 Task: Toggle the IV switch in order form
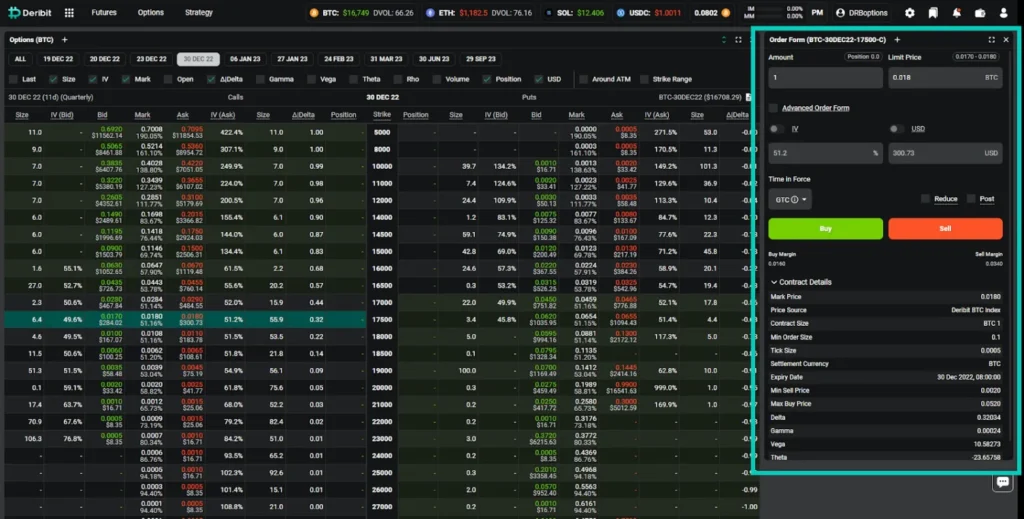(777, 129)
